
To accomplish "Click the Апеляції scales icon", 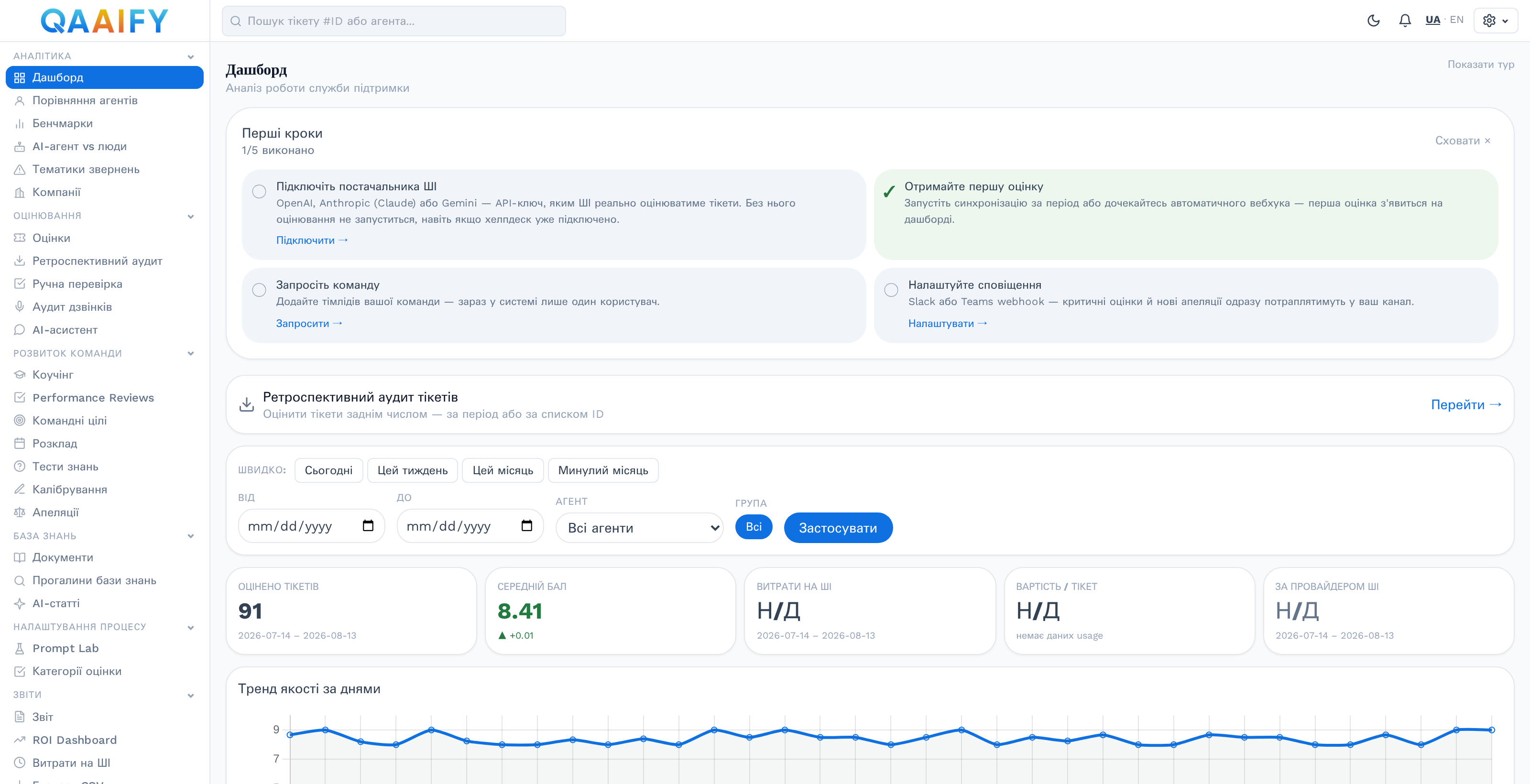I will click(x=20, y=512).
